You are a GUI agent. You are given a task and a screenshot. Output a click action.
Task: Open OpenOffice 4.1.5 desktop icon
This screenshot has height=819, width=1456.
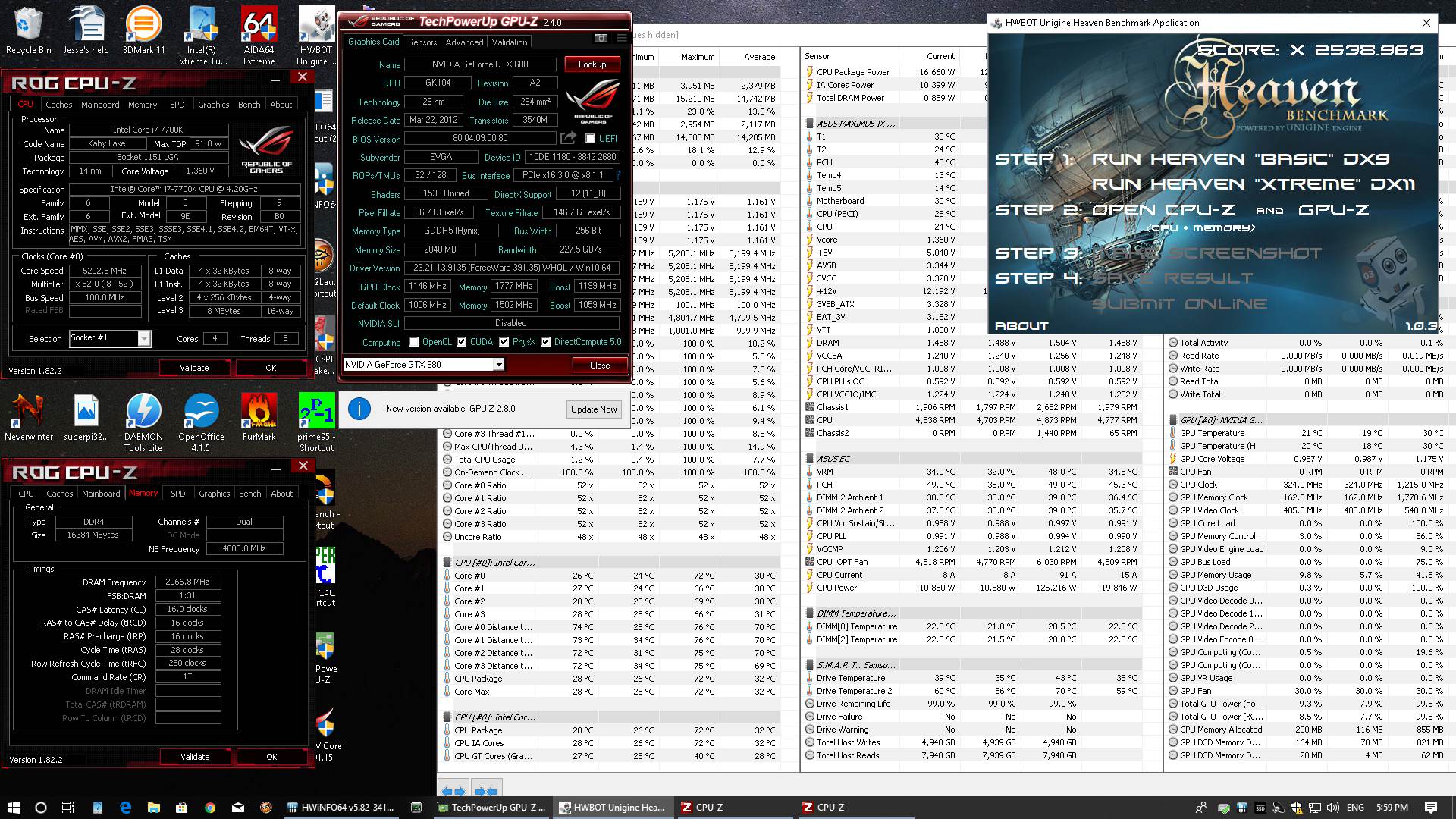point(201,422)
